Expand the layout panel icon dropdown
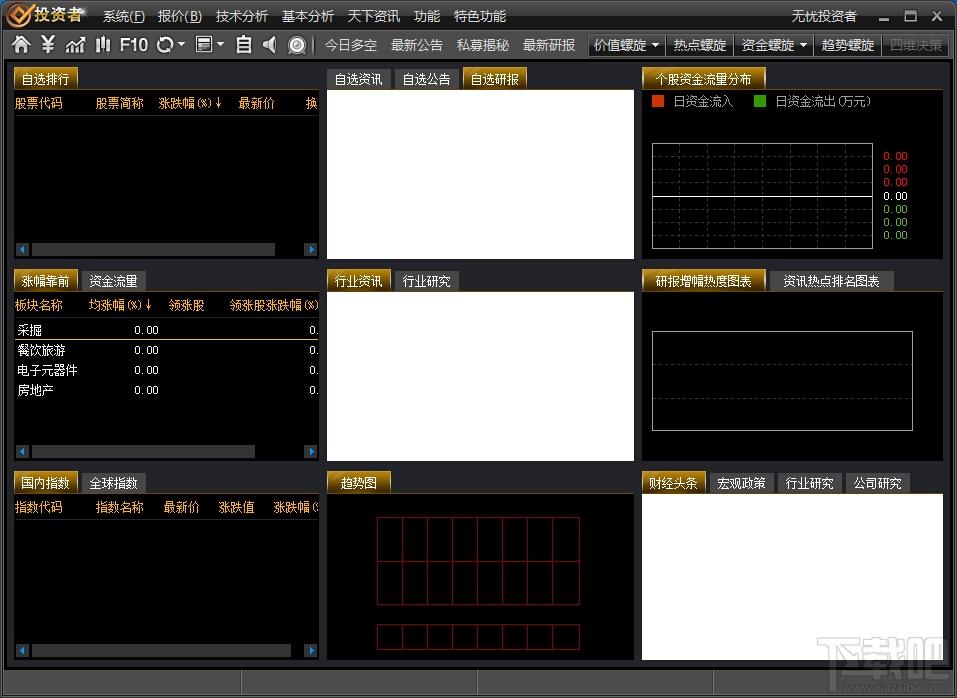This screenshot has width=957, height=698. pos(220,45)
